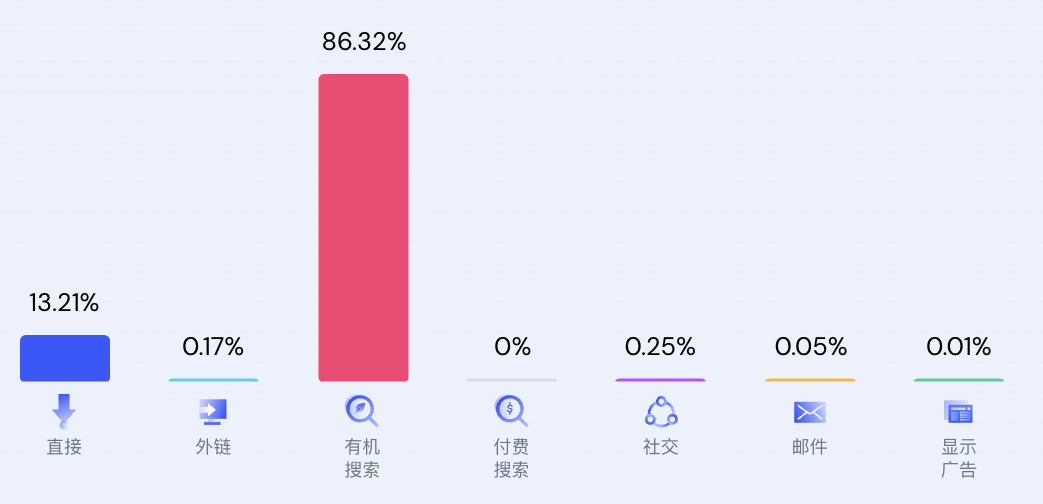Viewport: 1043px width, 504px height.
Task: Click the Direct (直接) download arrow icon
Action: [x=64, y=411]
